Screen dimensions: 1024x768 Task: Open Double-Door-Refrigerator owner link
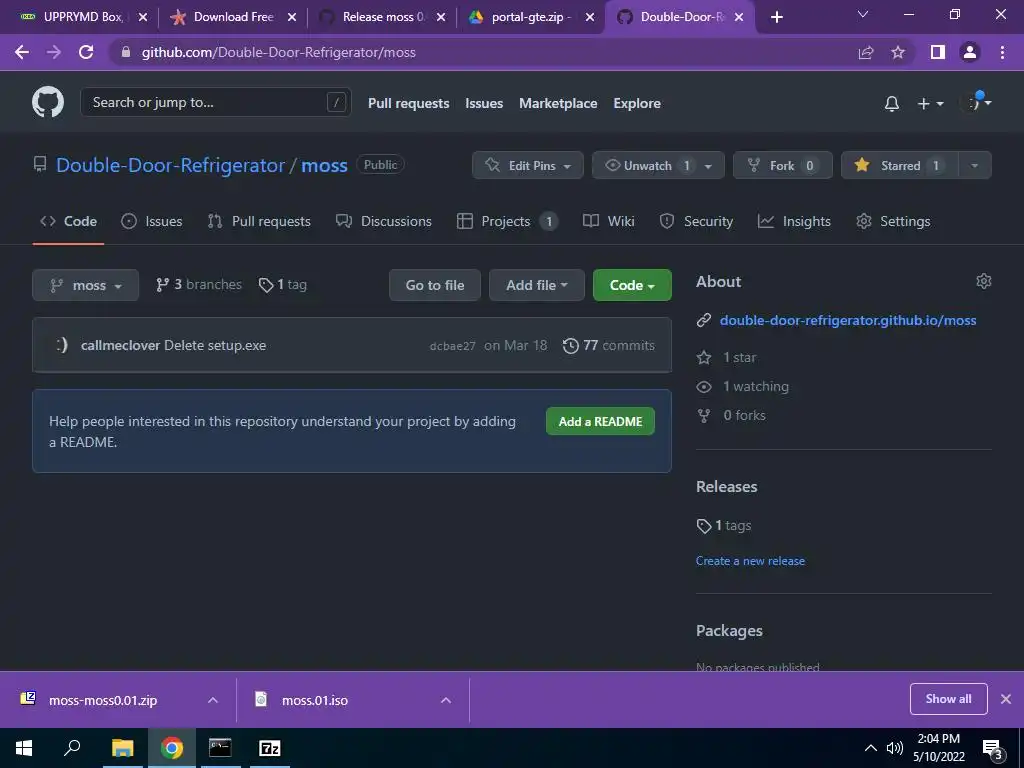[170, 165]
